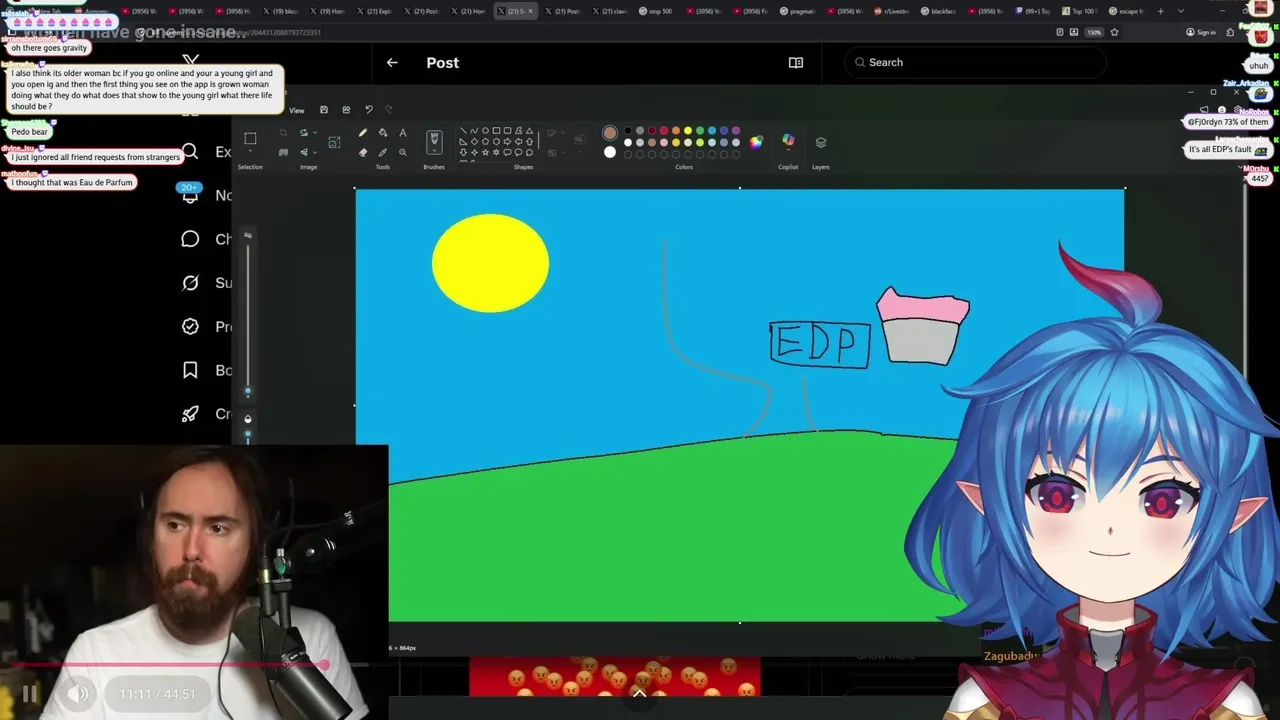Open Notifications bell in X sidebar
1280x720 pixels.
pyautogui.click(x=190, y=196)
